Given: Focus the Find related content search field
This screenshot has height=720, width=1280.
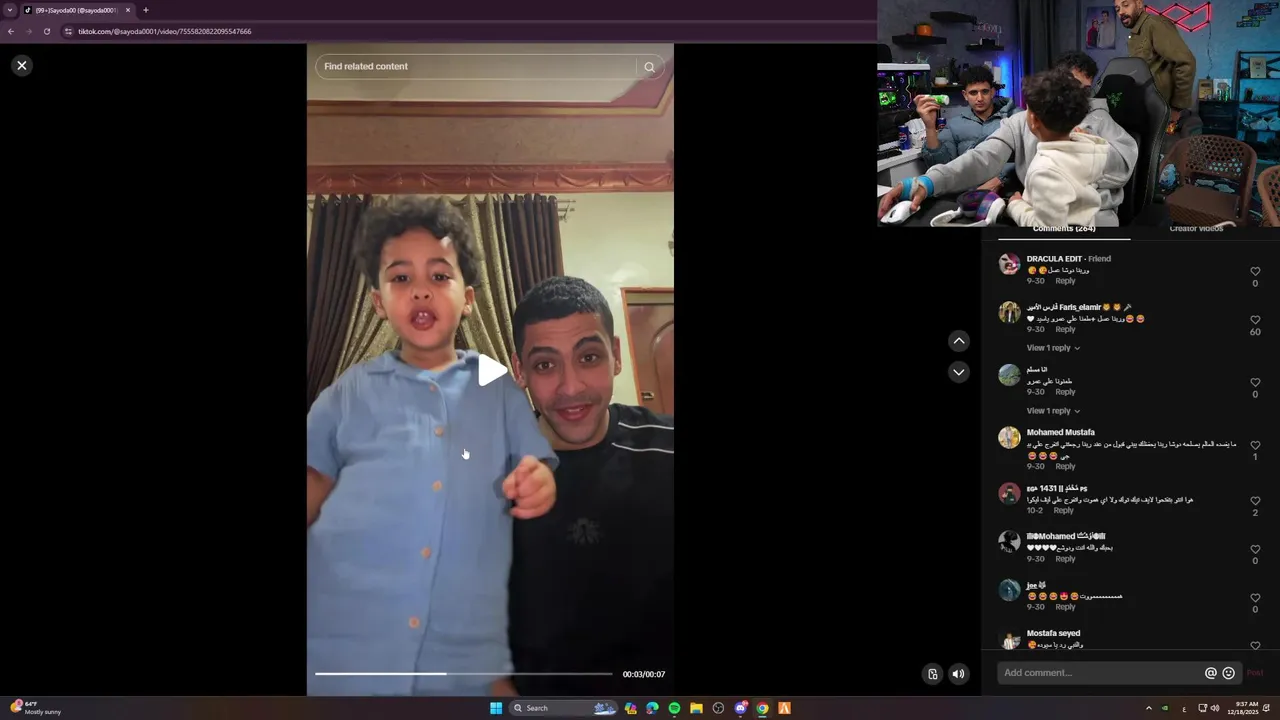Looking at the screenshot, I should 476,67.
